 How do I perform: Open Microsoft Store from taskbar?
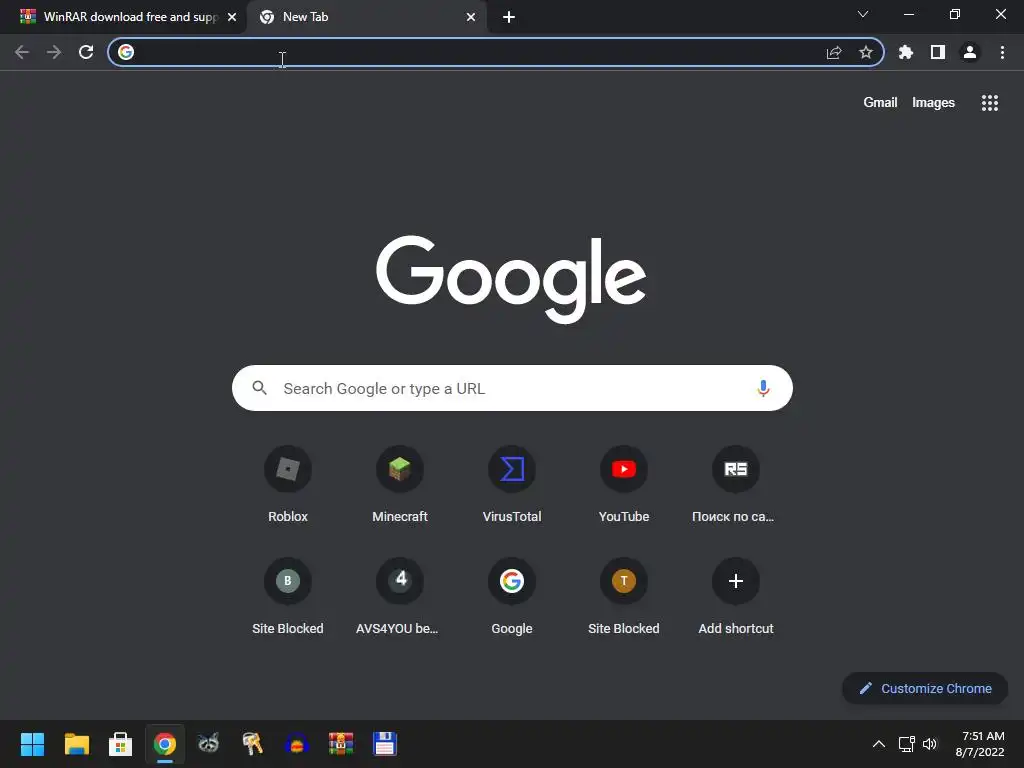click(120, 744)
